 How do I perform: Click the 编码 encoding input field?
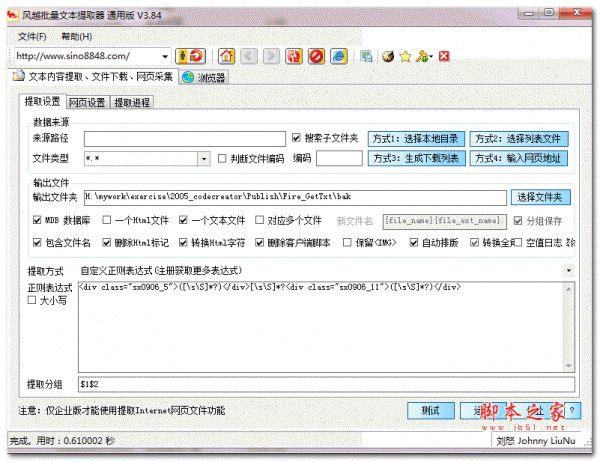(x=339, y=158)
